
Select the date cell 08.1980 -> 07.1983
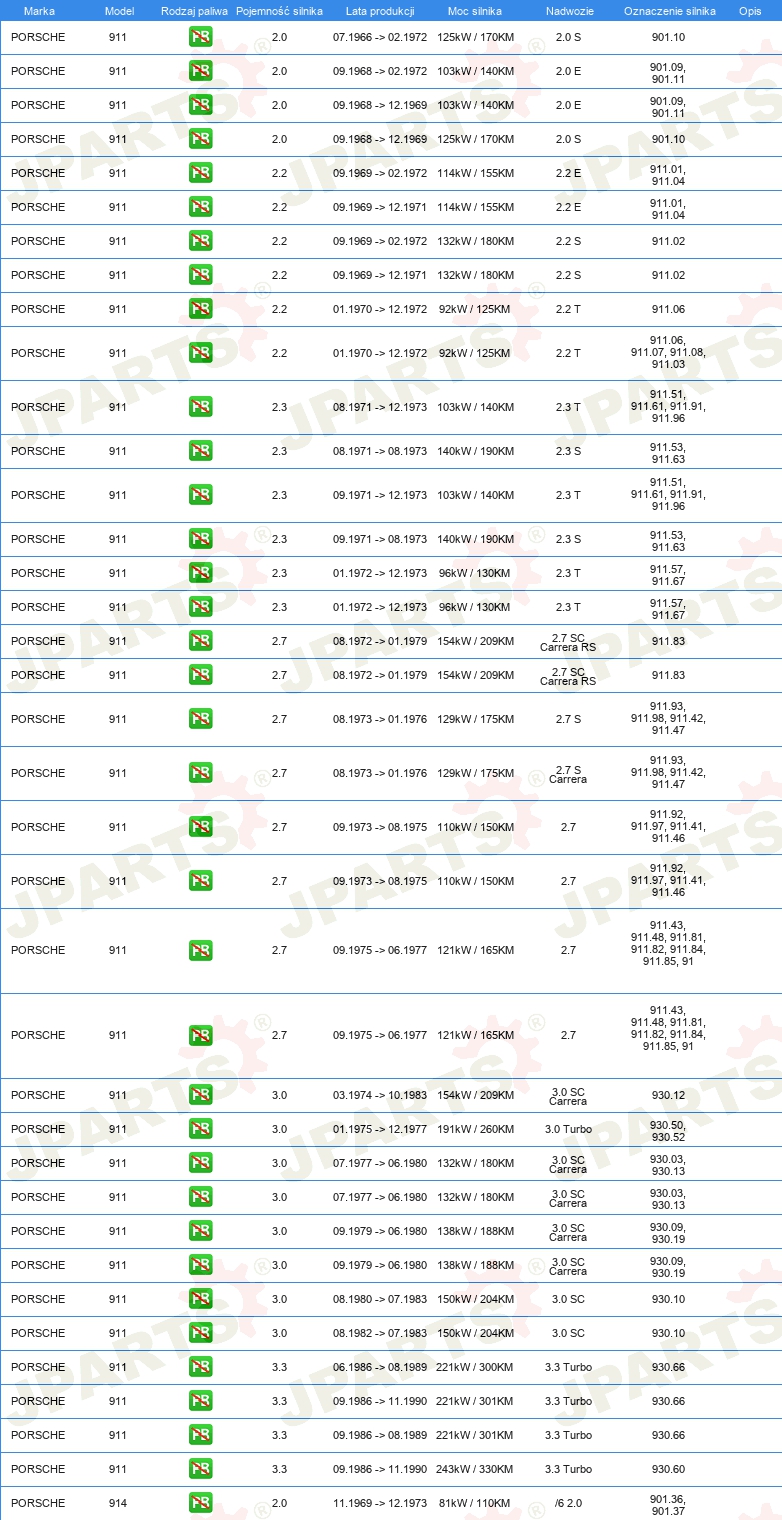(380, 1299)
